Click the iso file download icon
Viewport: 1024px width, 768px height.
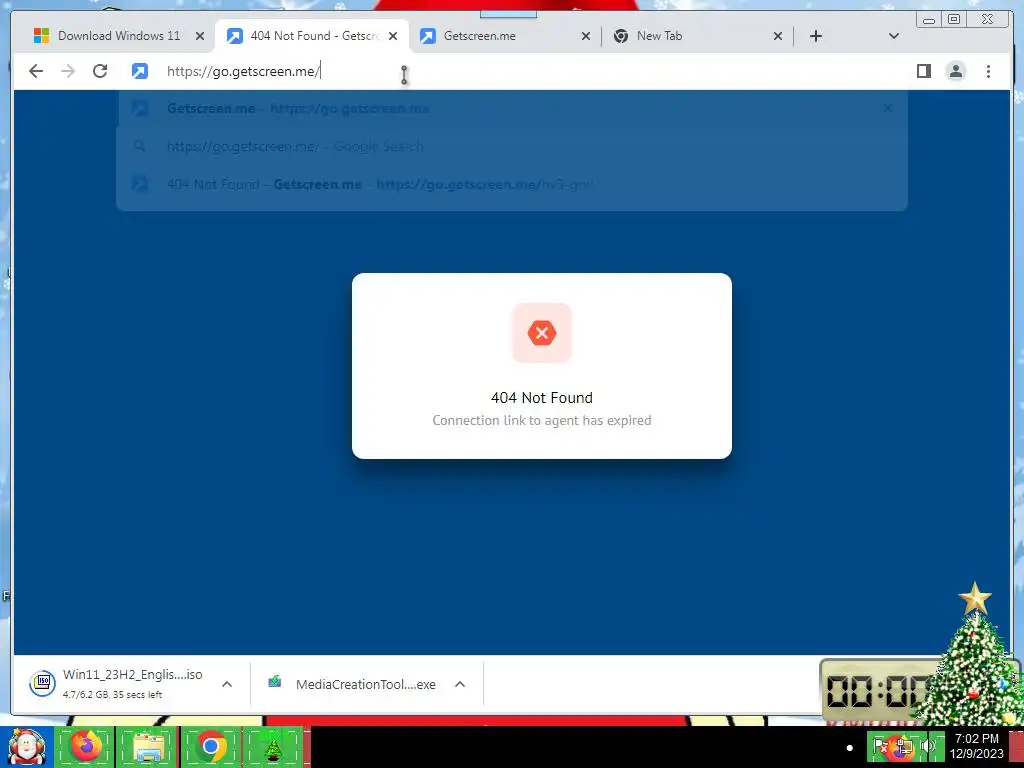pos(42,683)
